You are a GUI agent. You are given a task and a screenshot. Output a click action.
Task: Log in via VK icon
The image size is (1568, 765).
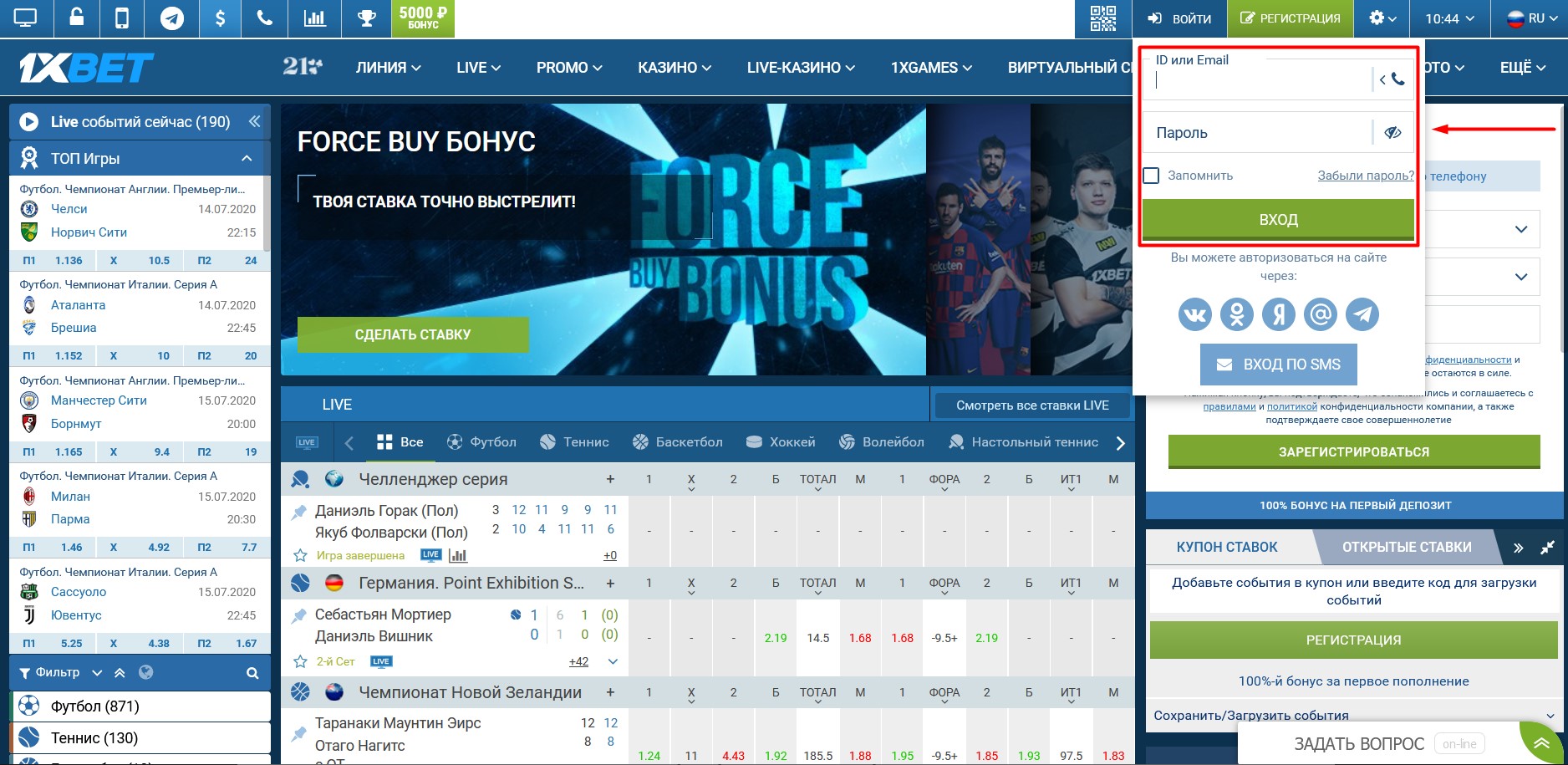(x=1195, y=314)
